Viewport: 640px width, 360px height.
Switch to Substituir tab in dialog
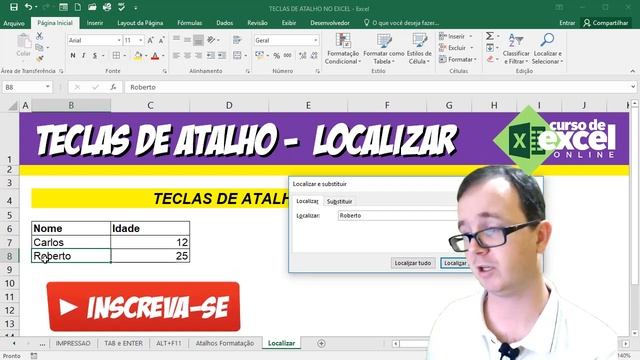[339, 201]
